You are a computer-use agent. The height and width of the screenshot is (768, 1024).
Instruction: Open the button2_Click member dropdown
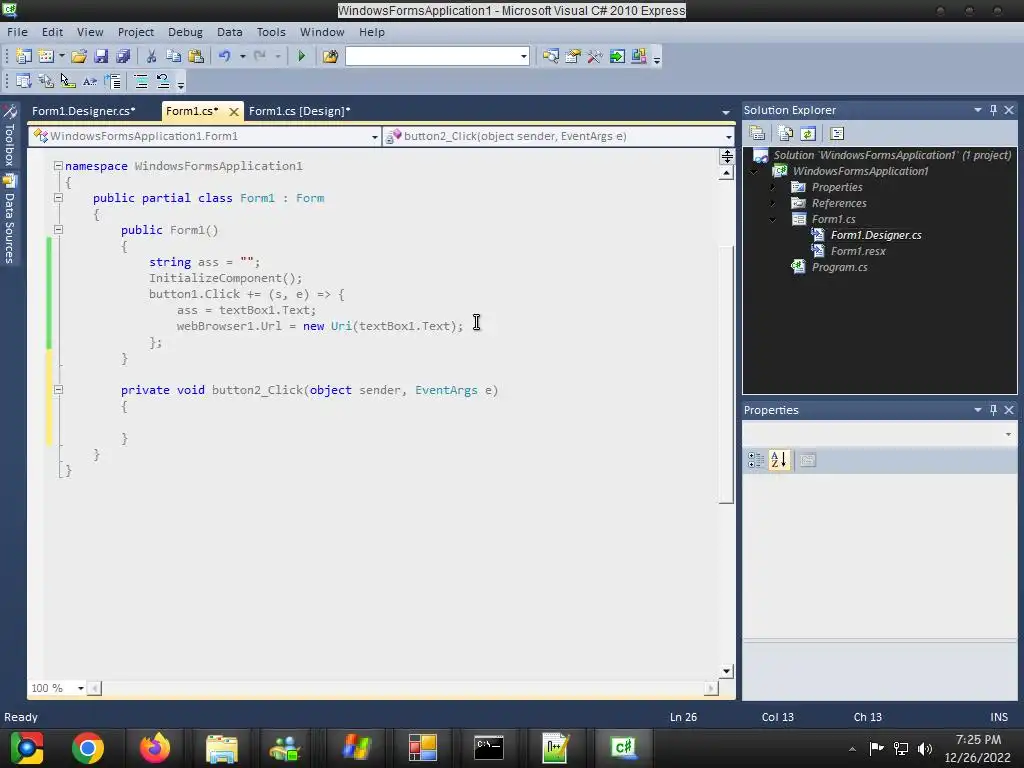(x=729, y=136)
